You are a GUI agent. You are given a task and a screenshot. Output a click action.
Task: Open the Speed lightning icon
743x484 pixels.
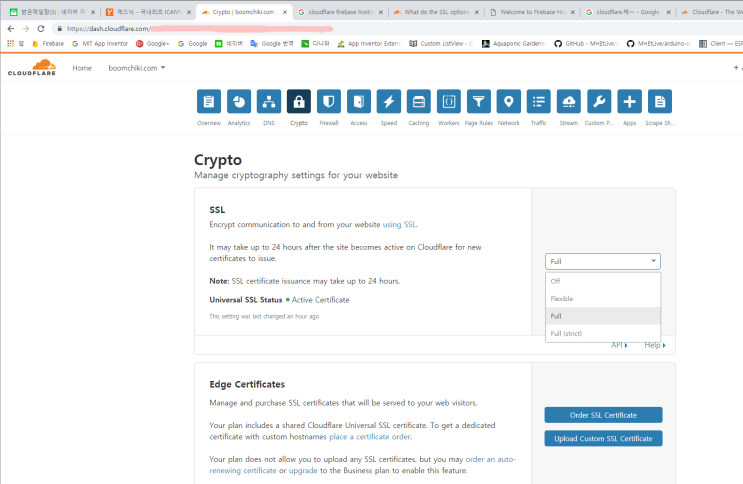pyautogui.click(x=389, y=101)
